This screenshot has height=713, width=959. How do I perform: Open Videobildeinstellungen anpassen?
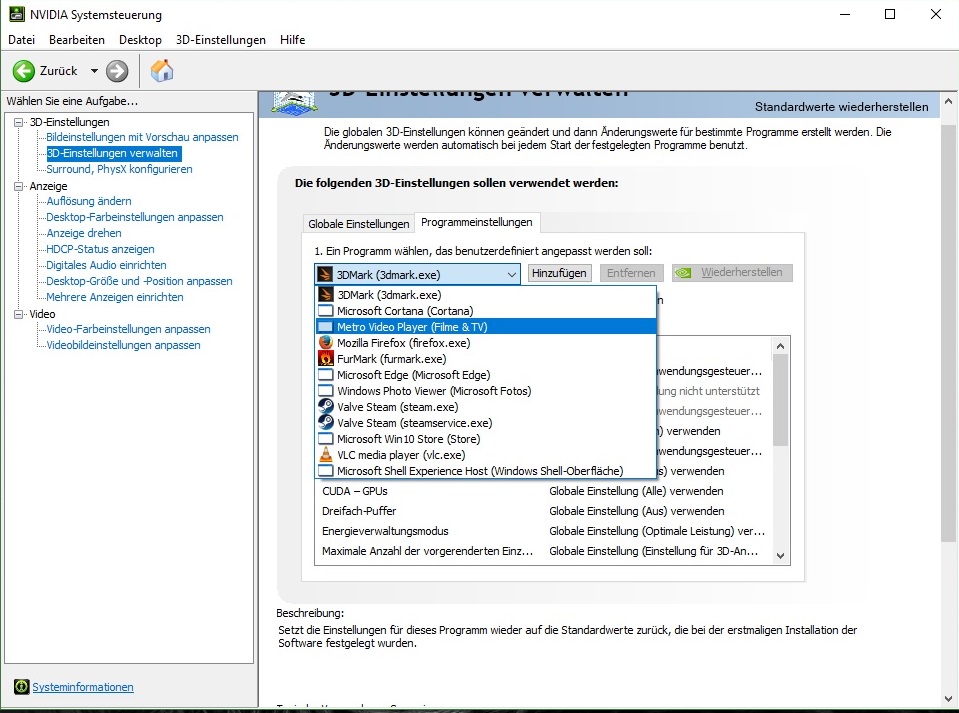point(124,345)
